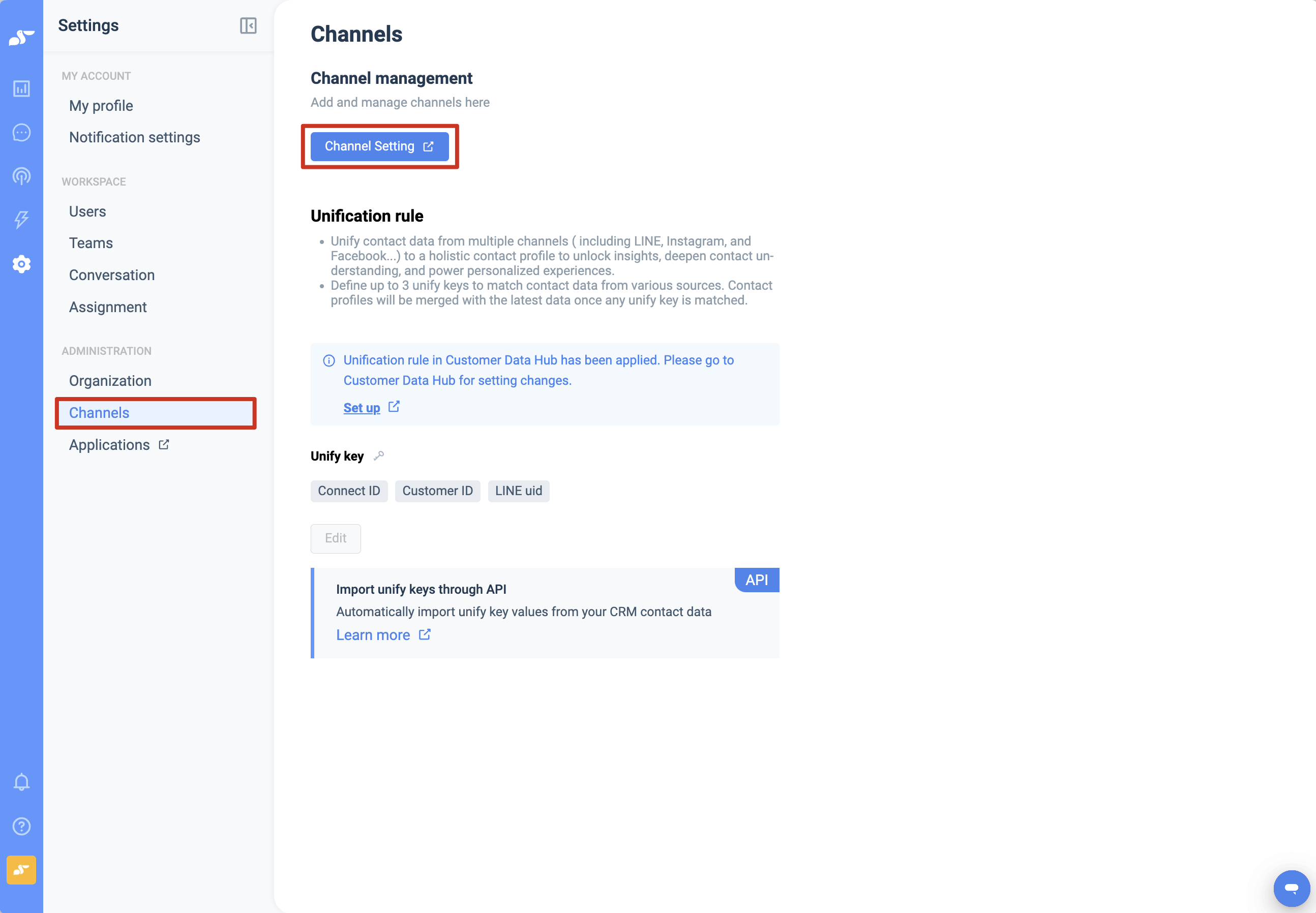Go to My profile settings
The image size is (1316, 913).
pos(101,106)
